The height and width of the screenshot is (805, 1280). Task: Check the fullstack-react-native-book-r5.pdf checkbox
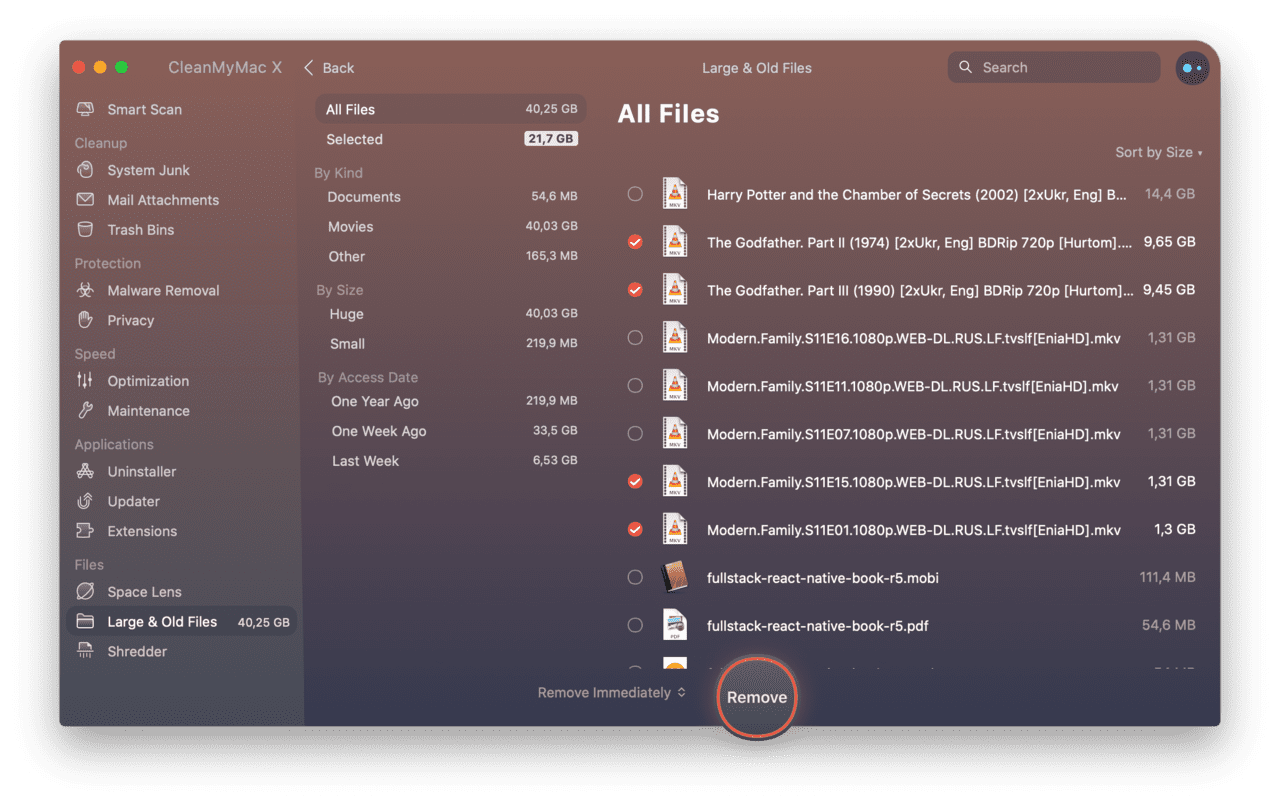pyautogui.click(x=635, y=625)
